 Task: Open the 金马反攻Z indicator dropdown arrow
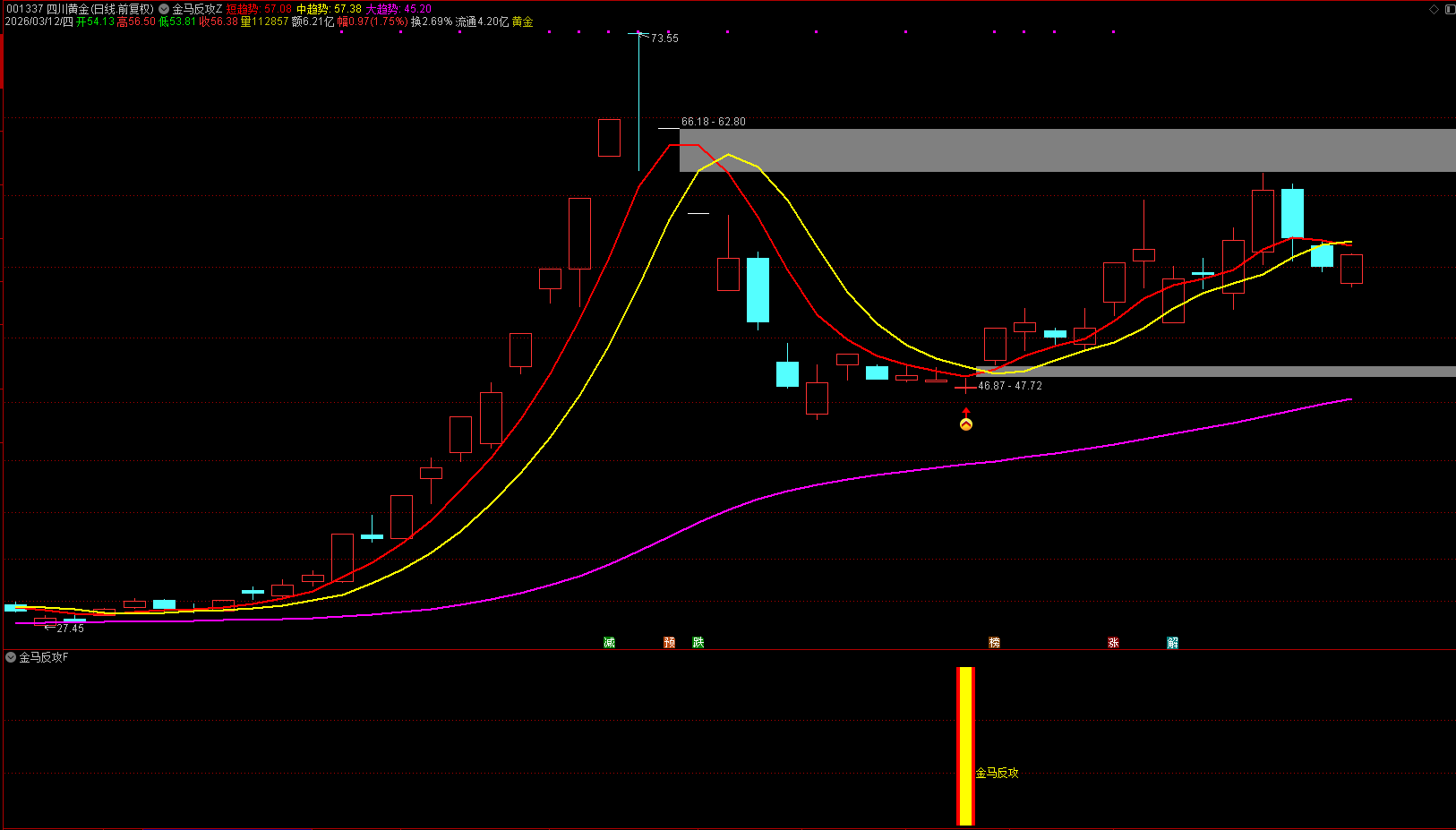tap(164, 9)
